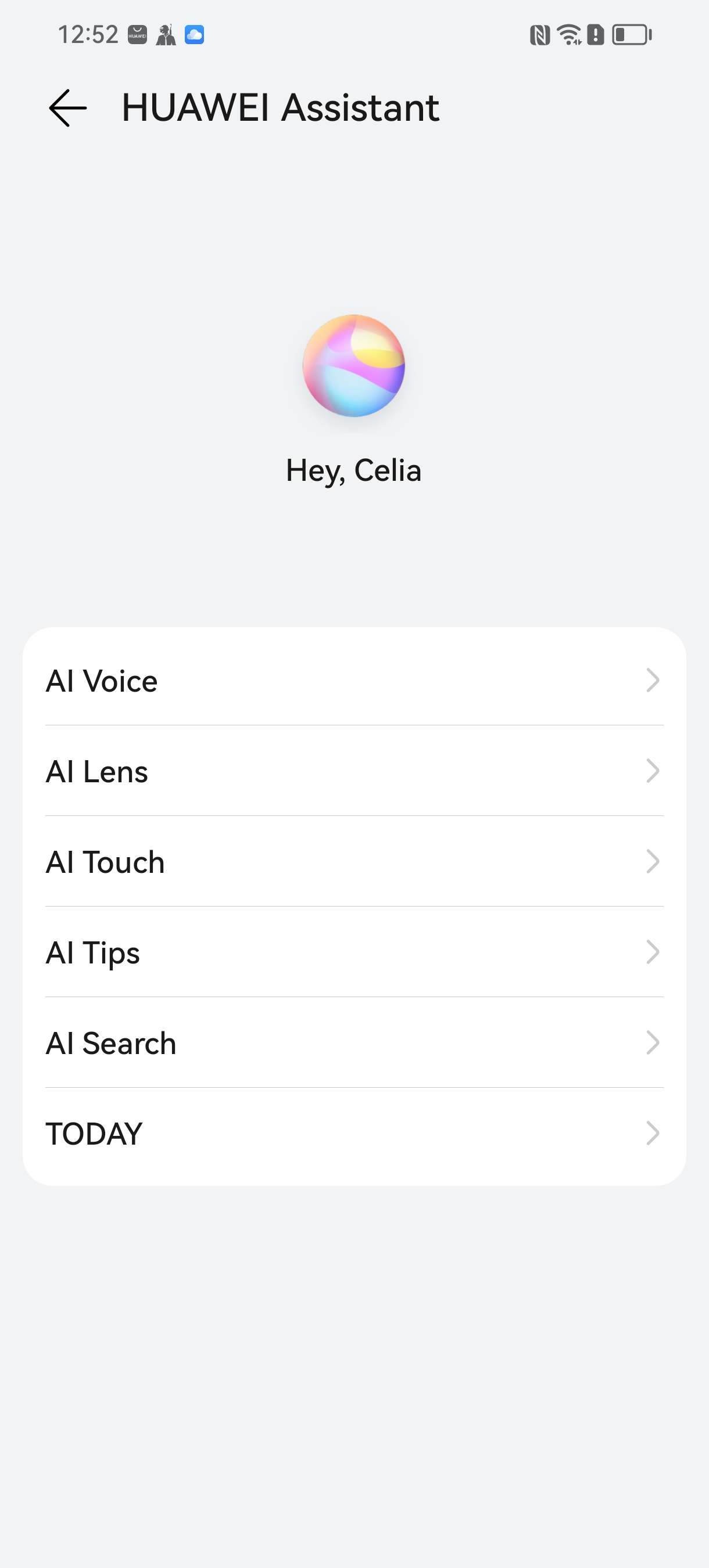This screenshot has height=1568, width=709.
Task: Tap the Hey, Celia text
Action: [354, 470]
